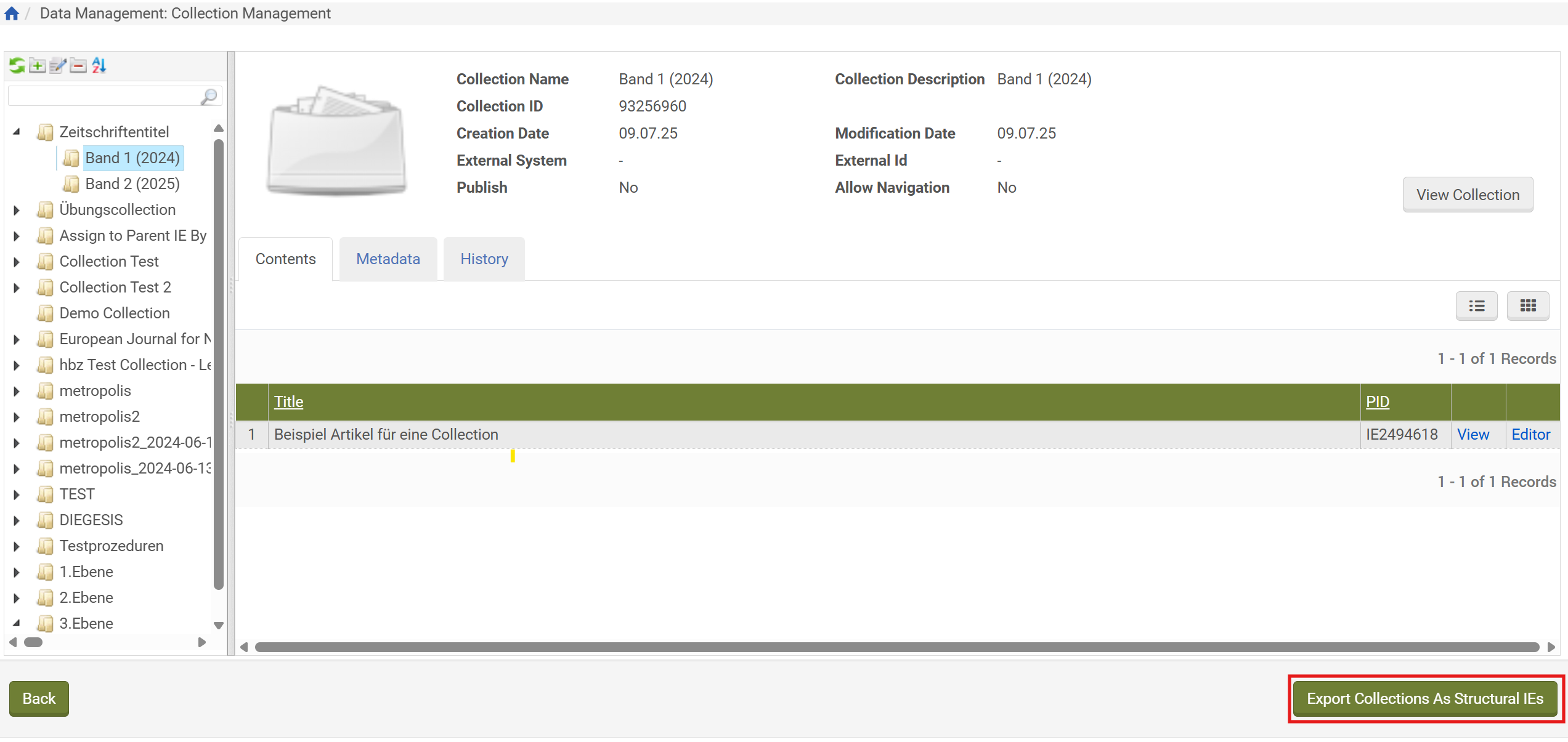Sort collections alphabetically with the A-Z icon
The height and width of the screenshot is (742, 1568).
(x=99, y=65)
